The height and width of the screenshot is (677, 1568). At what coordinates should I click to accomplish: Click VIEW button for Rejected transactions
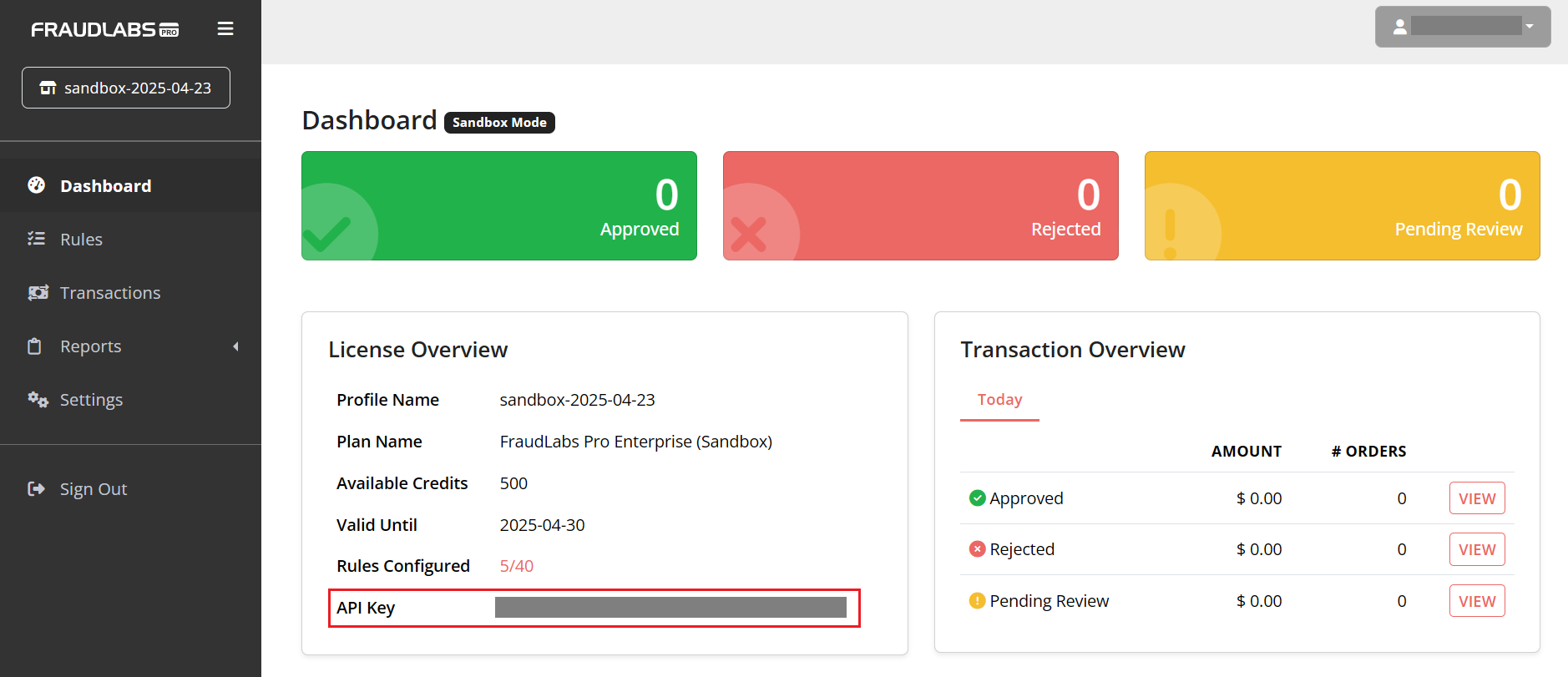point(1477,549)
